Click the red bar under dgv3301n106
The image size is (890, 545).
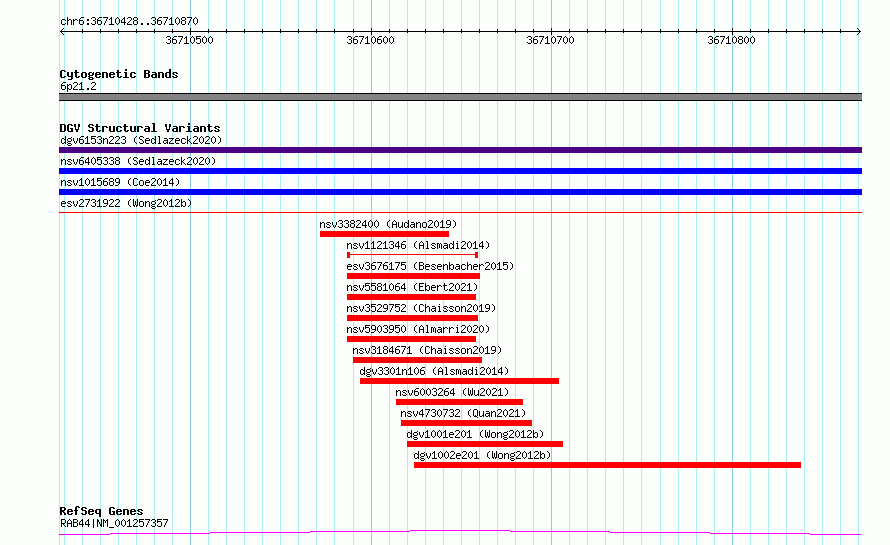pyautogui.click(x=459, y=381)
